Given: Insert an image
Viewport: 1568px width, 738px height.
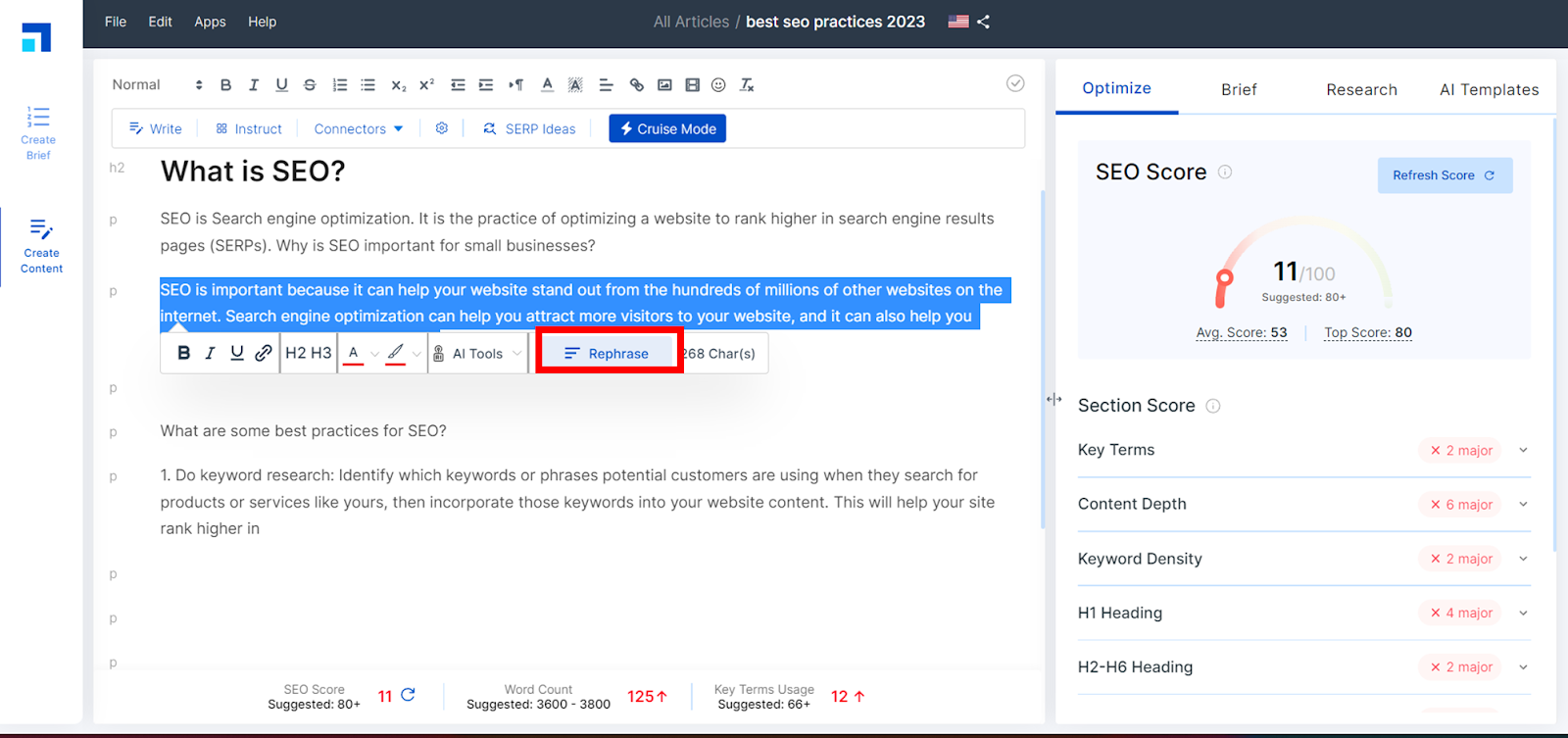Looking at the screenshot, I should tap(664, 85).
